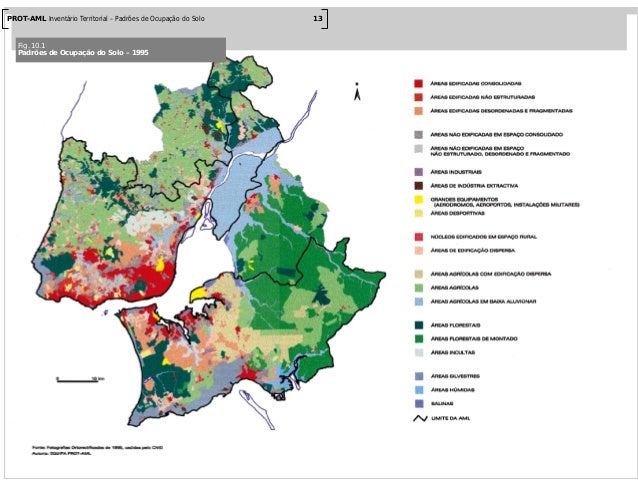Select the 'Áreas Edificadas Não Estruturadas' legend label
The image size is (638, 487).
(x=483, y=97)
